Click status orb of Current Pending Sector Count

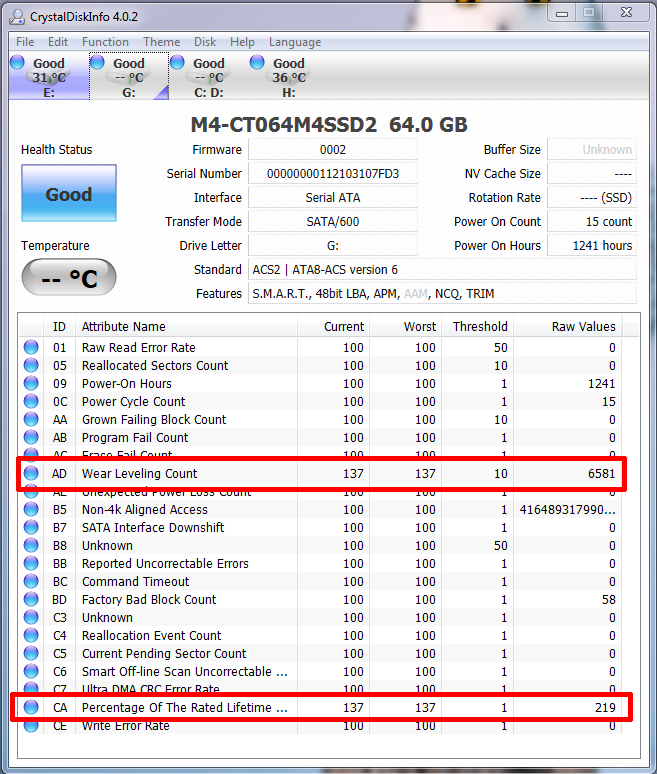[31, 653]
